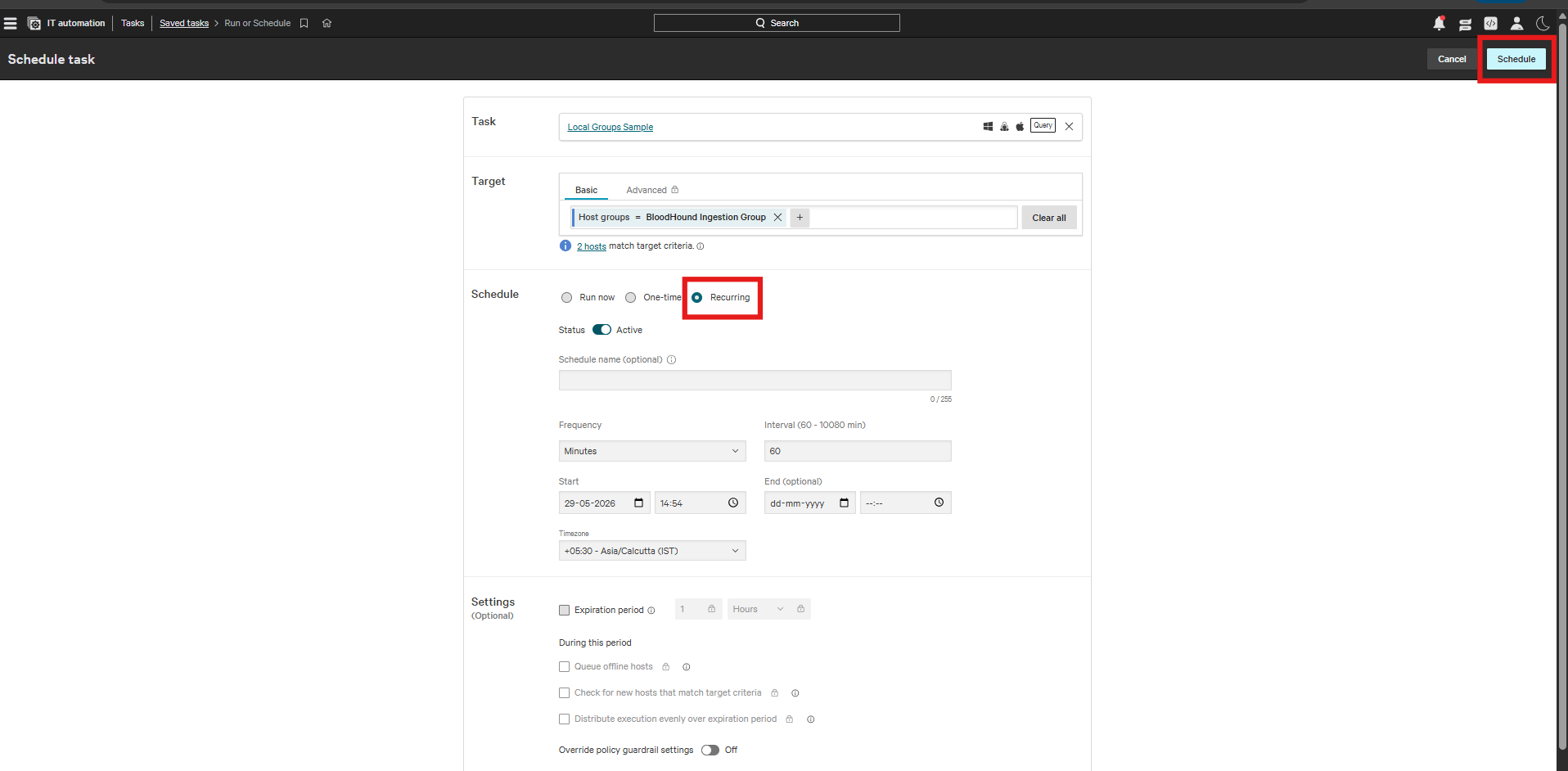Open the code/developer tools icon
The image size is (1568, 771).
[x=1490, y=23]
